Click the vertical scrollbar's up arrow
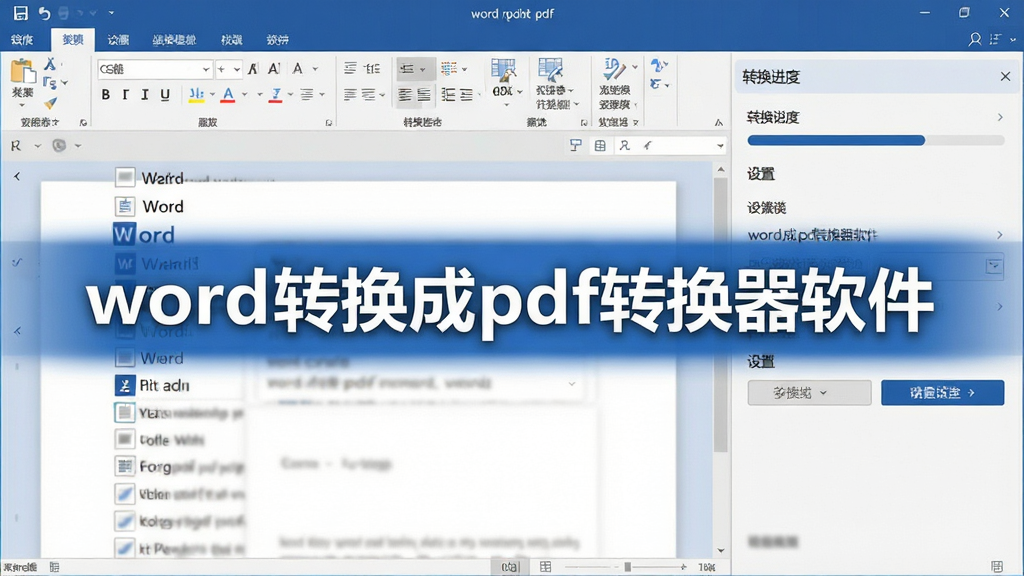Screen dimensions: 1024x576 (x=721, y=170)
